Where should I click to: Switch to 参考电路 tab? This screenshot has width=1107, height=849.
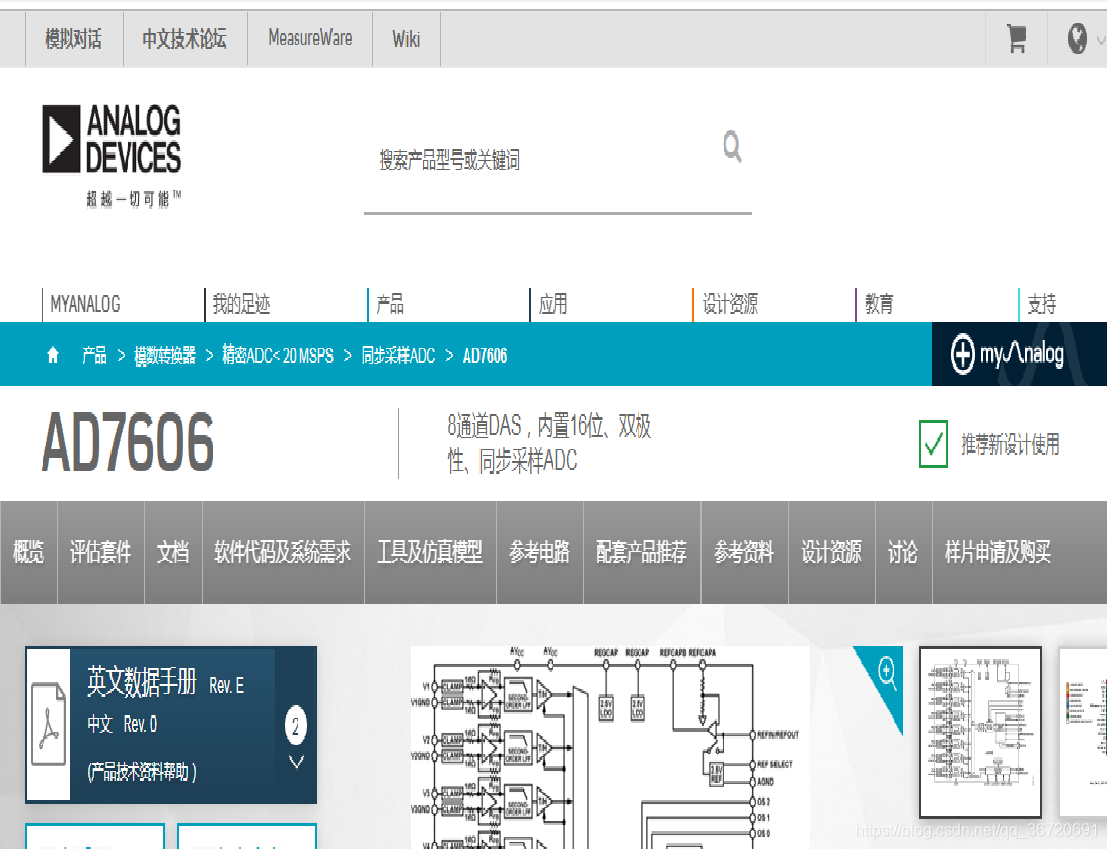540,552
